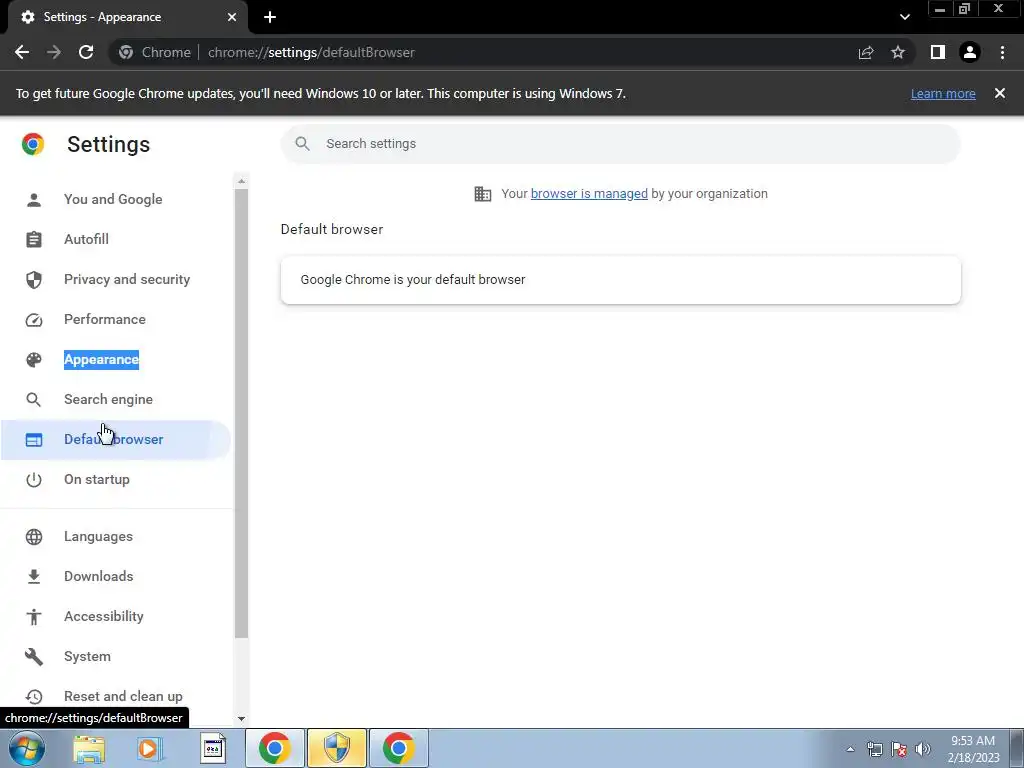The height and width of the screenshot is (768, 1024).
Task: Open Windows Explorer from the taskbar
Action: (89, 748)
